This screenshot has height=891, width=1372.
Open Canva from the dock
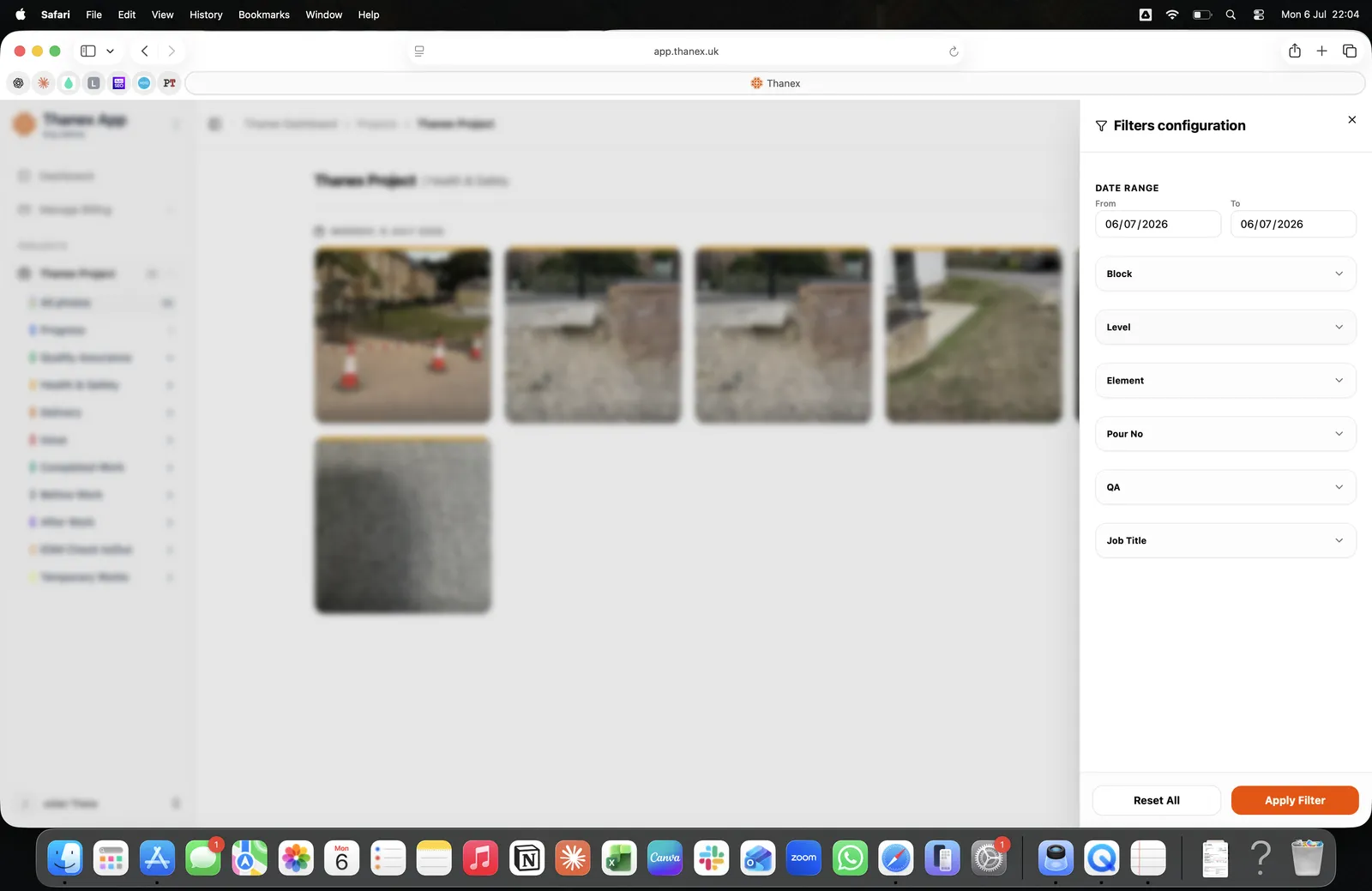click(x=665, y=858)
